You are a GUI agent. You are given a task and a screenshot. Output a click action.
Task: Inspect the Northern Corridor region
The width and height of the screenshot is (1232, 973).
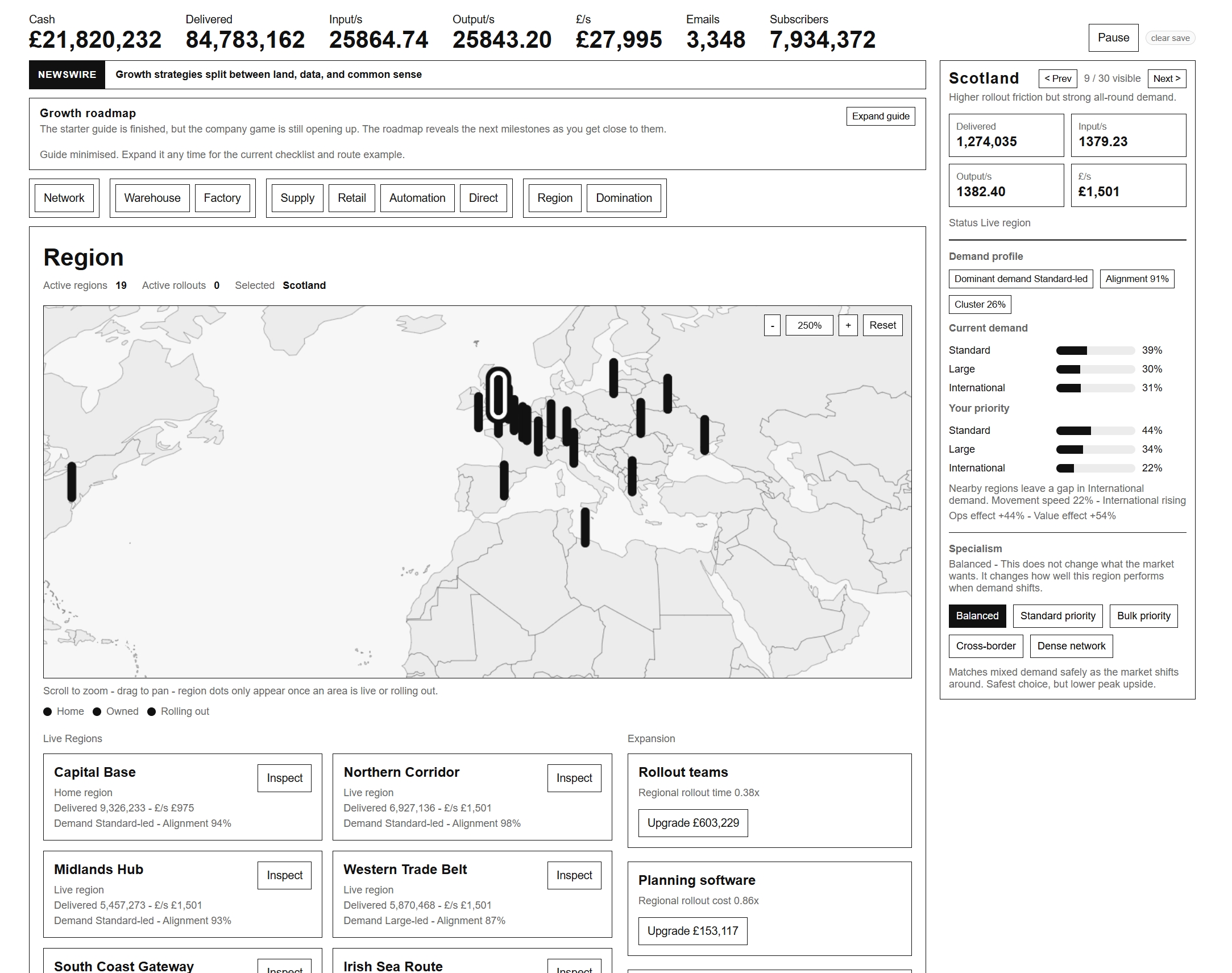[574, 777]
